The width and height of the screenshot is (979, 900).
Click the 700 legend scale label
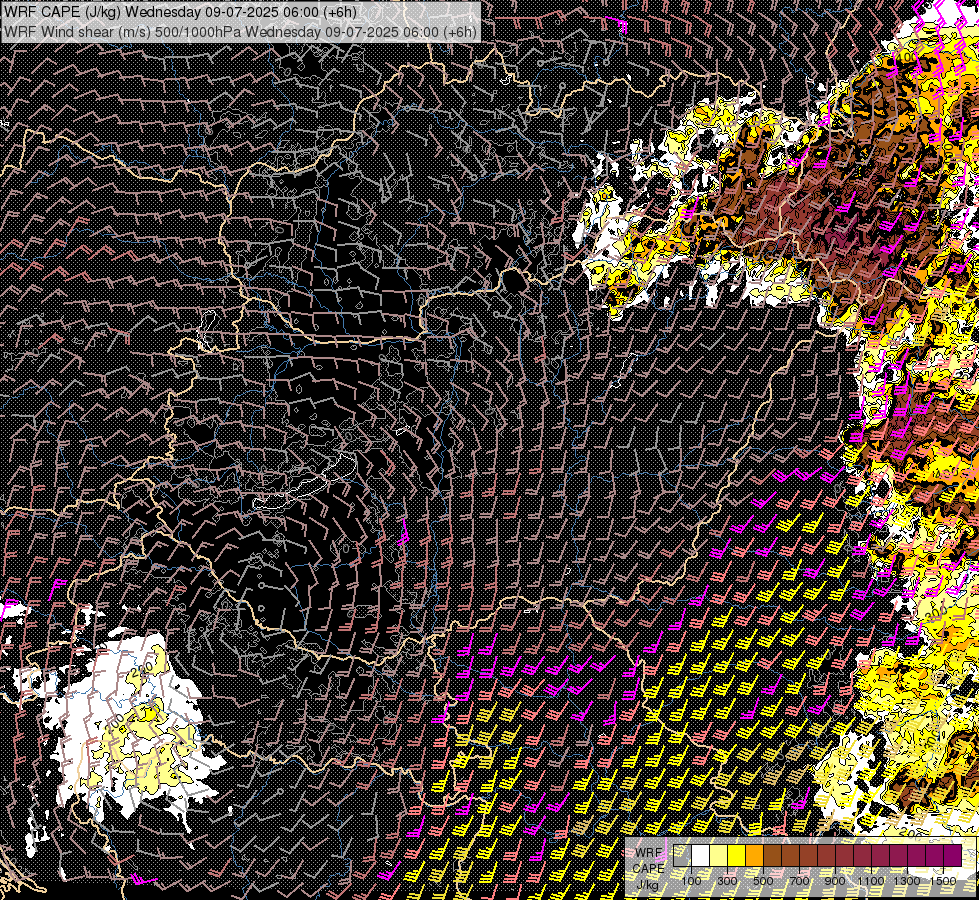(x=799, y=881)
